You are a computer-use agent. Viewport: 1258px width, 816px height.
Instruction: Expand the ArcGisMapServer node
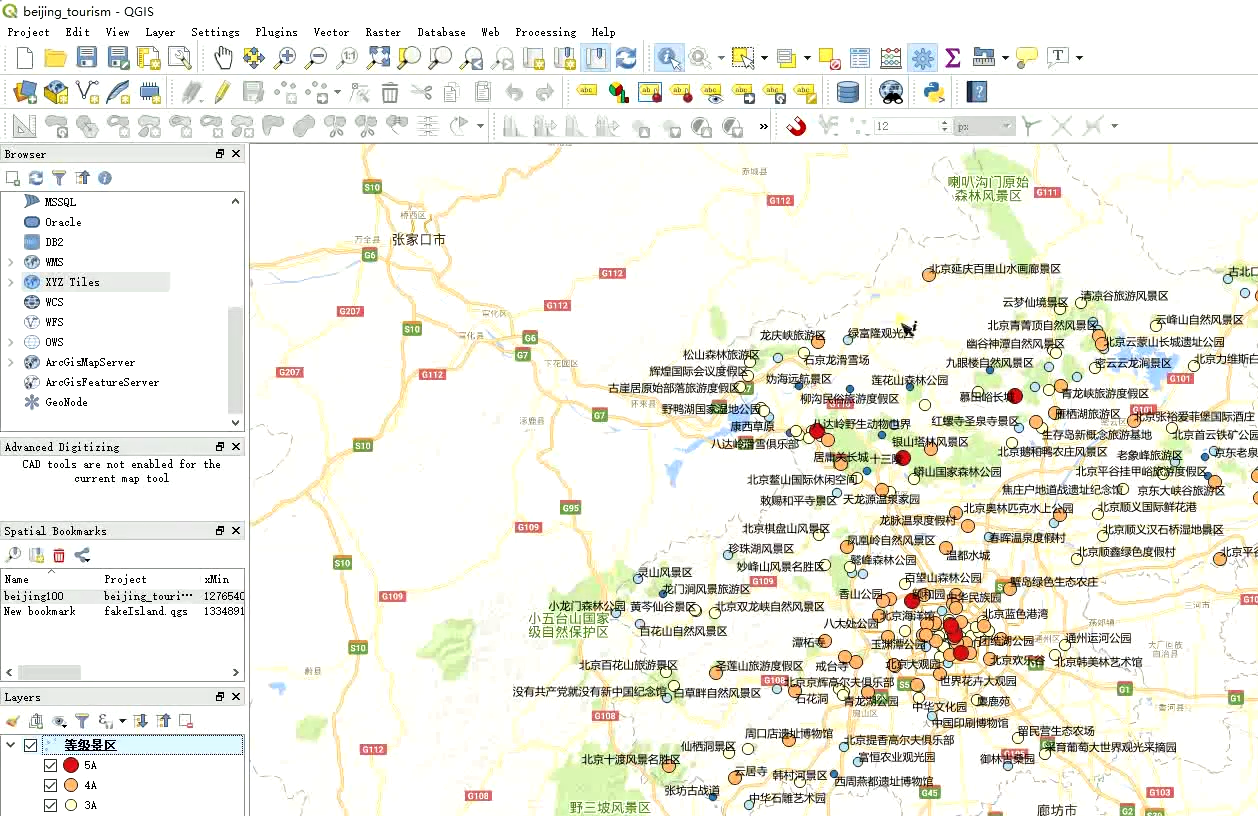click(x=11, y=362)
